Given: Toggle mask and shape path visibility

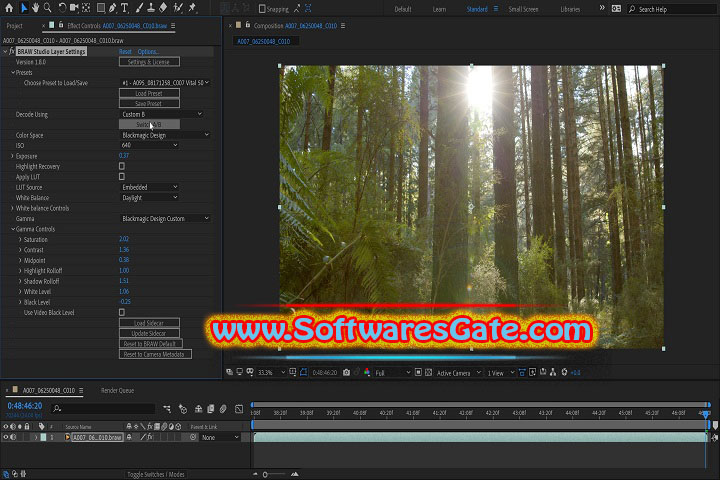Looking at the screenshot, I should click(x=304, y=373).
